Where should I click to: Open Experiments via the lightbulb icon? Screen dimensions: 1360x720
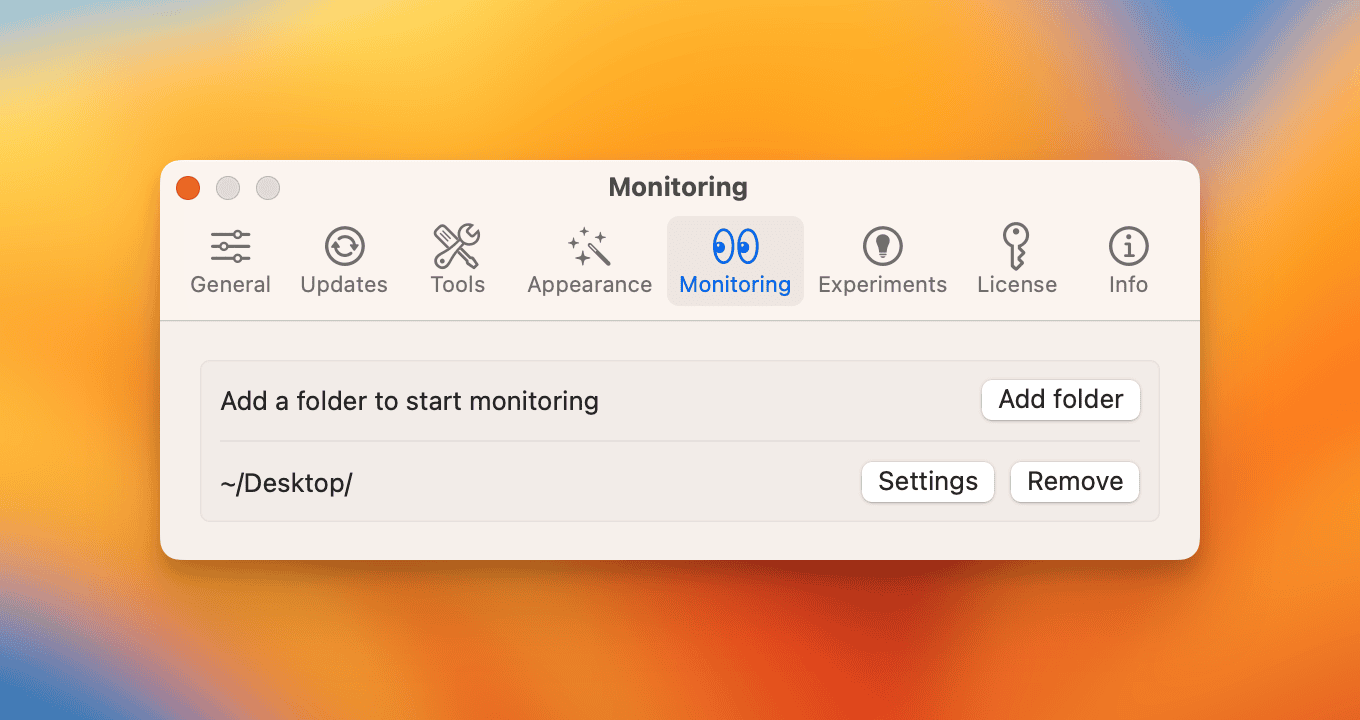click(x=882, y=246)
